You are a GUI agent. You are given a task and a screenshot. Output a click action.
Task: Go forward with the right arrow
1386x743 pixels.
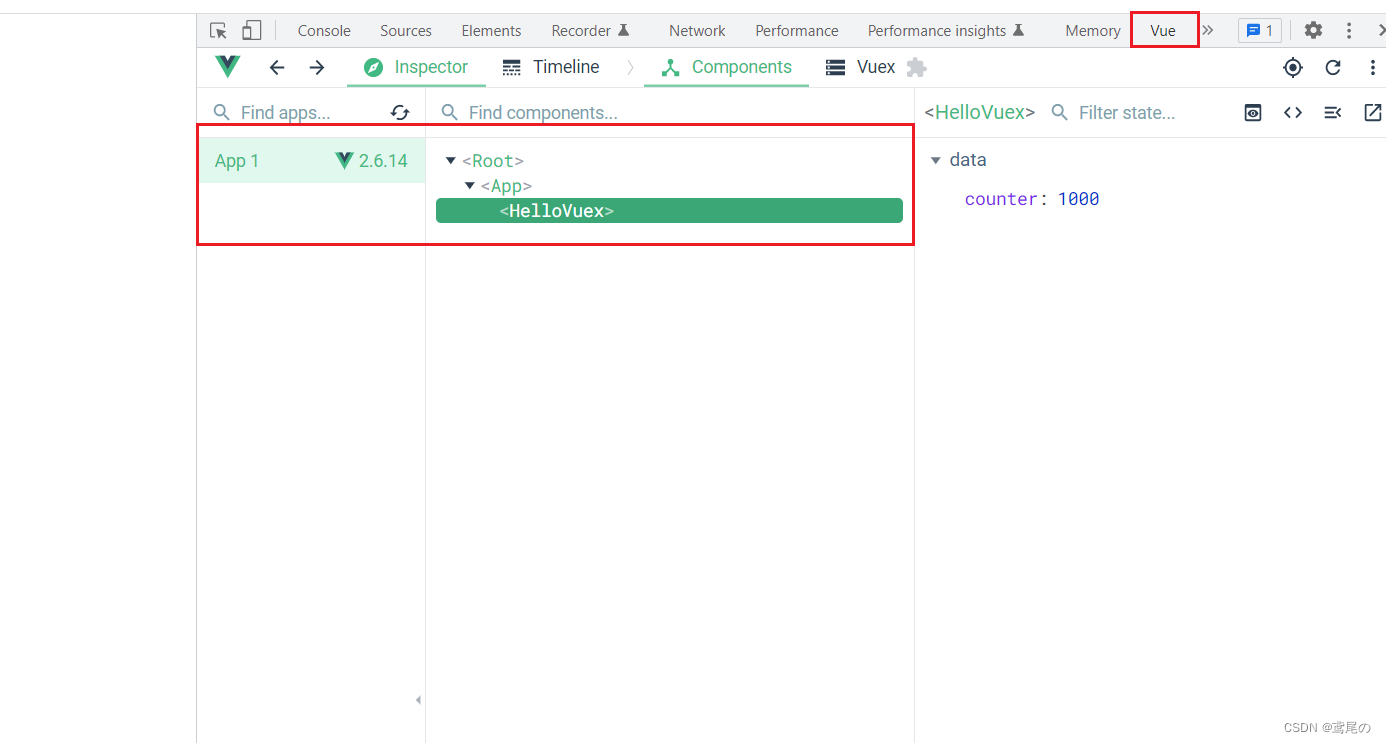click(x=317, y=67)
